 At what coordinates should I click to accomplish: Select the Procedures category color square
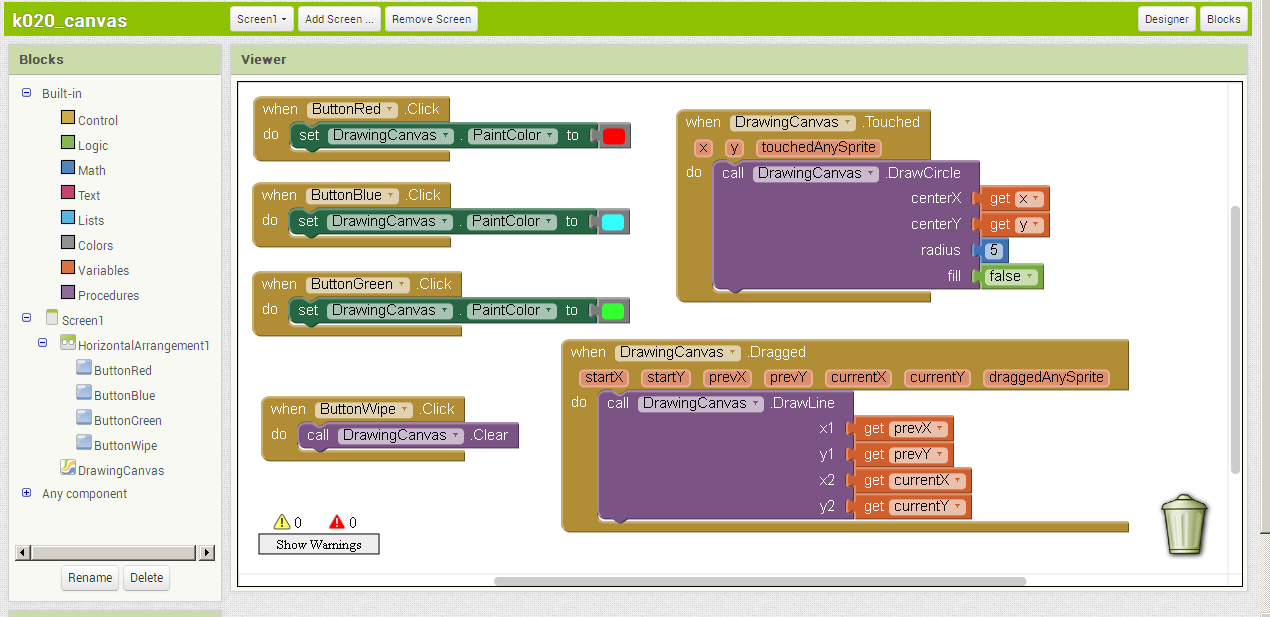coord(68,294)
